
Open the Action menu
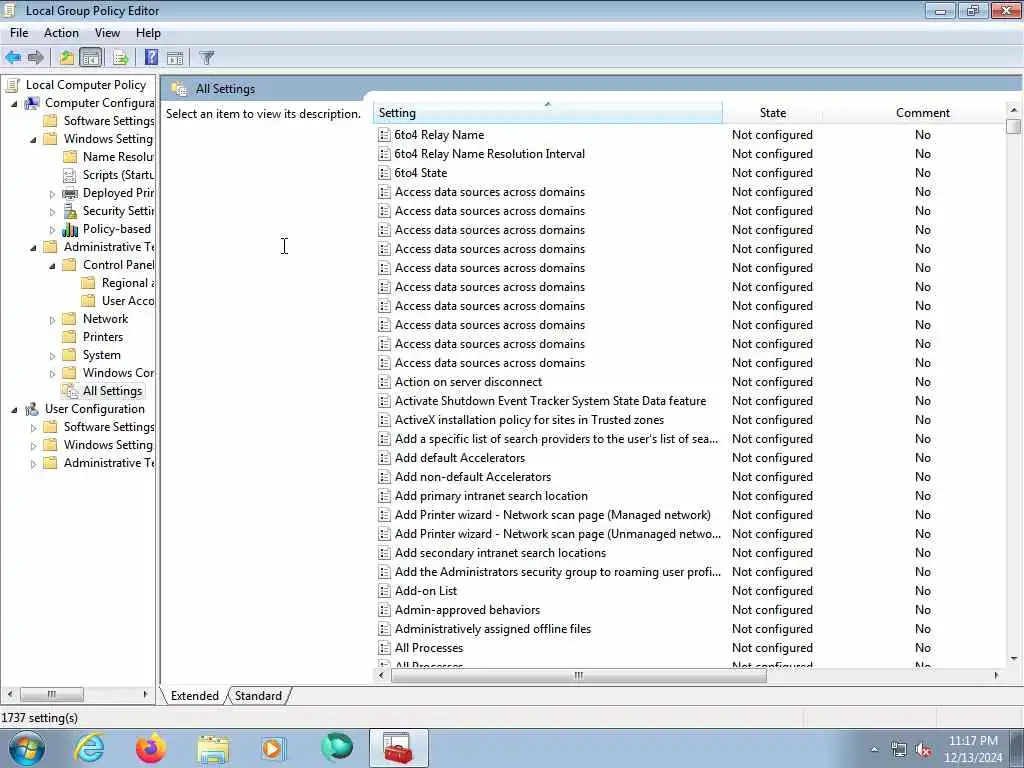[x=61, y=33]
